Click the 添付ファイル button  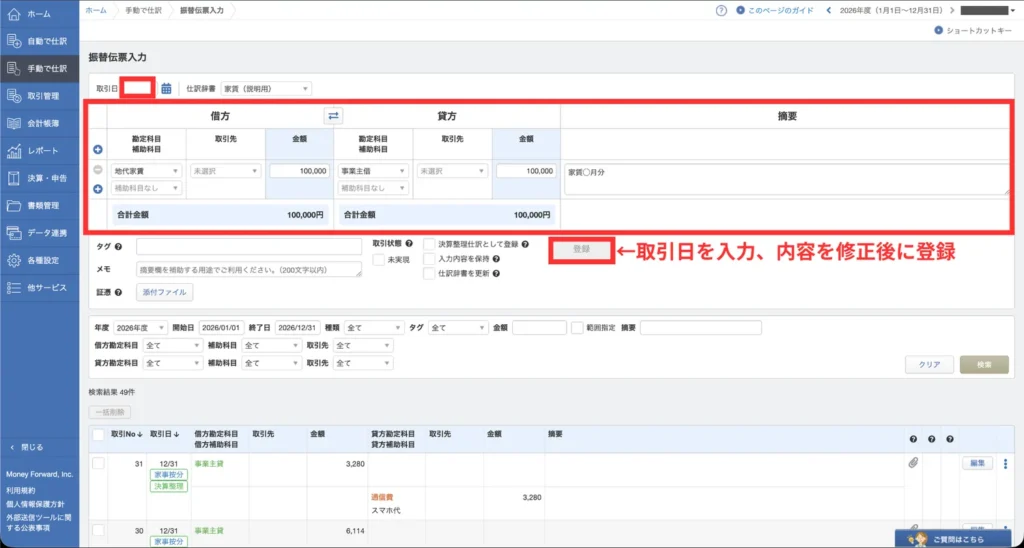pos(165,293)
